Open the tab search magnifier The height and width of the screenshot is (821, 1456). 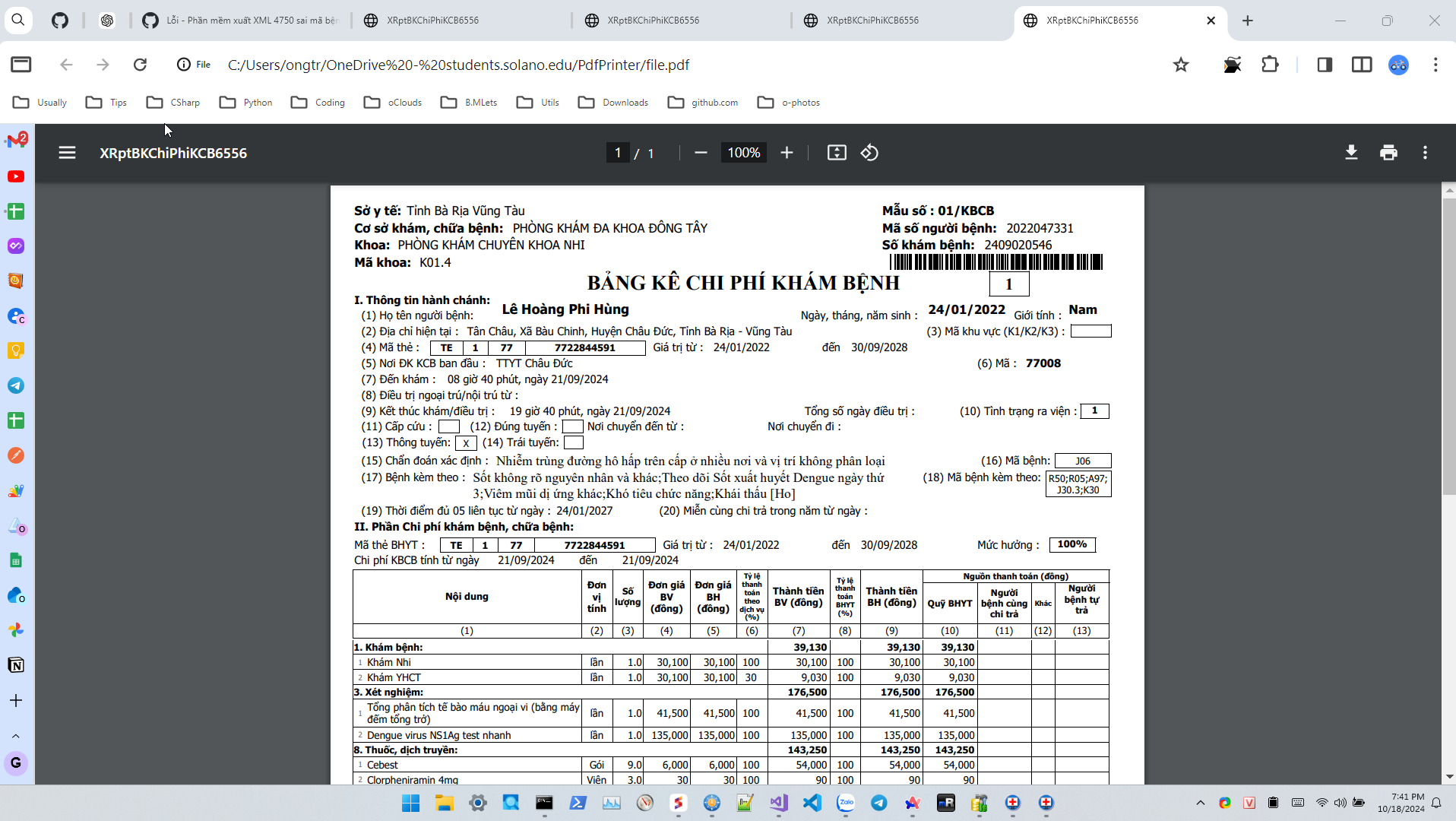pyautogui.click(x=18, y=21)
